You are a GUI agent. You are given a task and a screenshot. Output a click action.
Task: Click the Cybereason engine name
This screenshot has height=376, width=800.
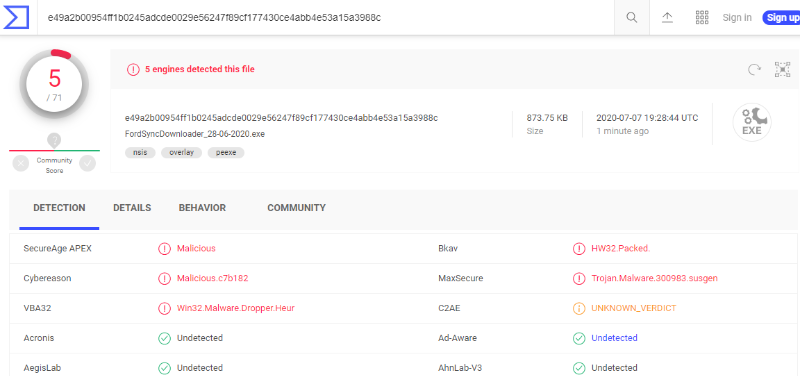coord(47,279)
